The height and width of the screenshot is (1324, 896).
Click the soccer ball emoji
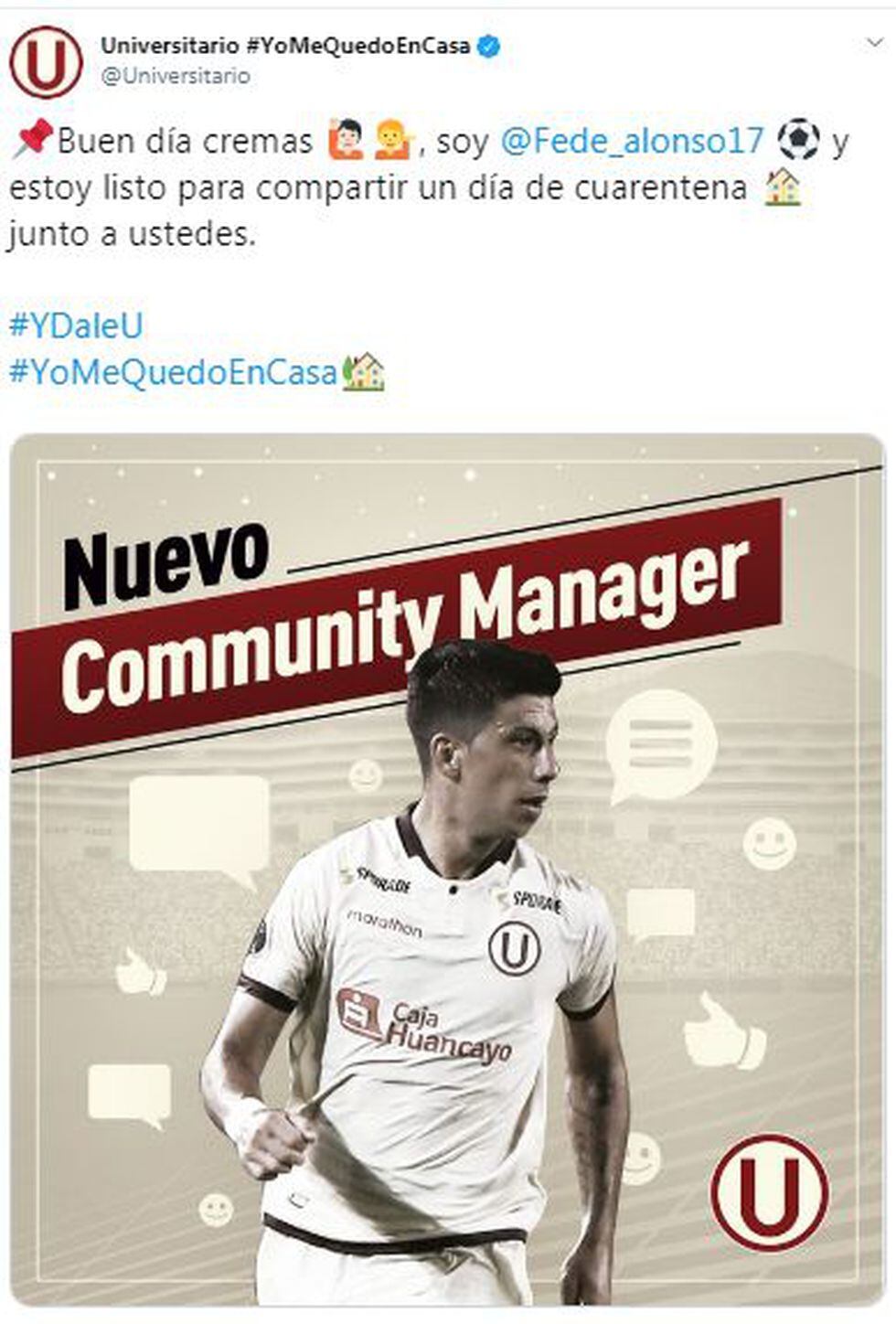tap(798, 140)
